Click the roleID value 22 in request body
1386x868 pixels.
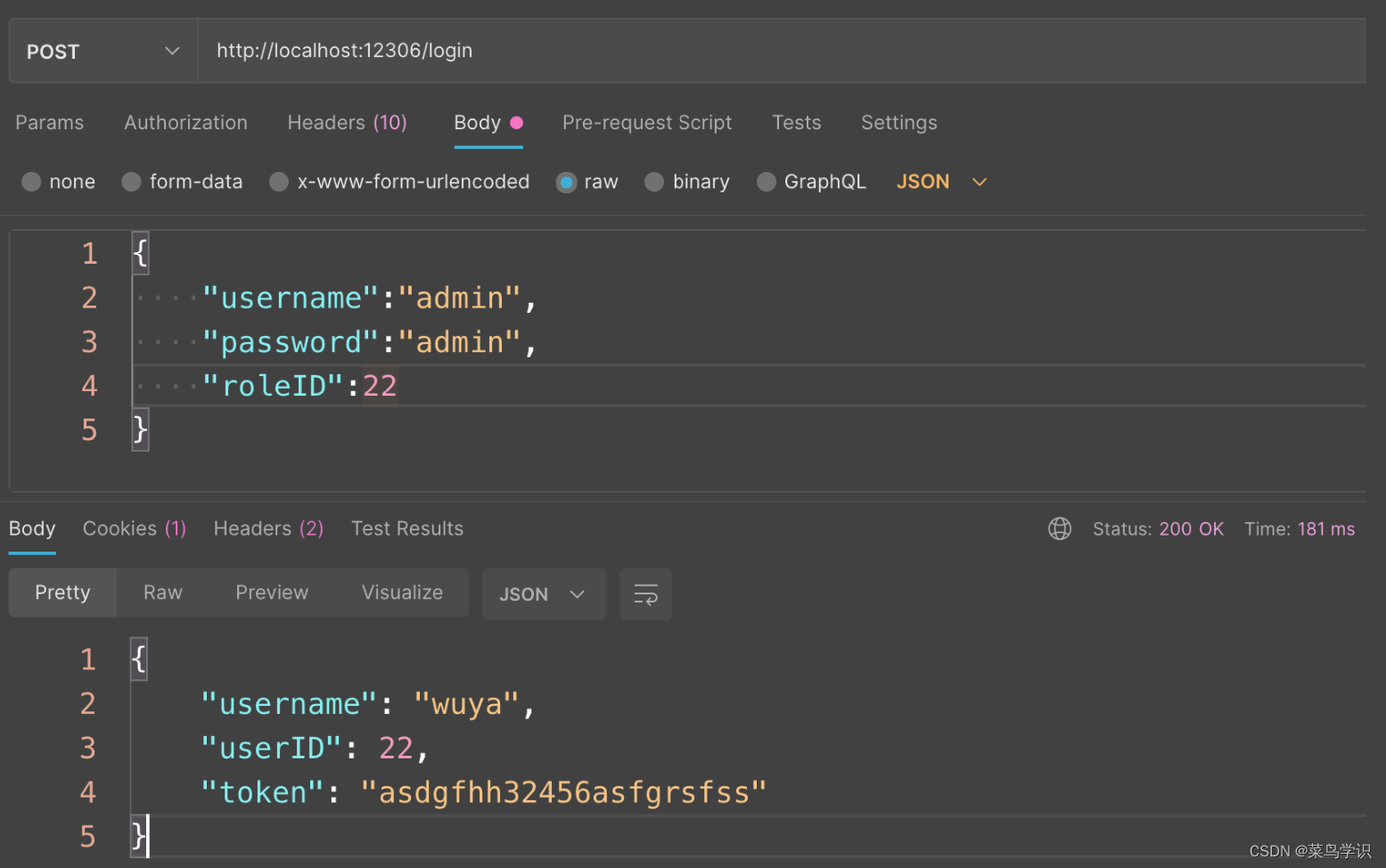(380, 386)
